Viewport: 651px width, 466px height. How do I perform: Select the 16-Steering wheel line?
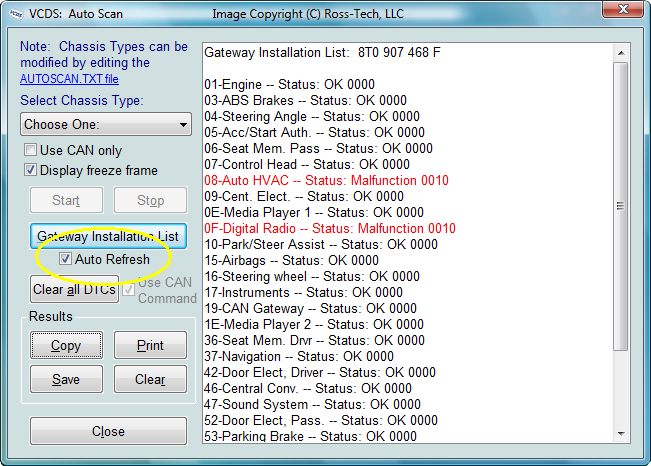(x=312, y=277)
